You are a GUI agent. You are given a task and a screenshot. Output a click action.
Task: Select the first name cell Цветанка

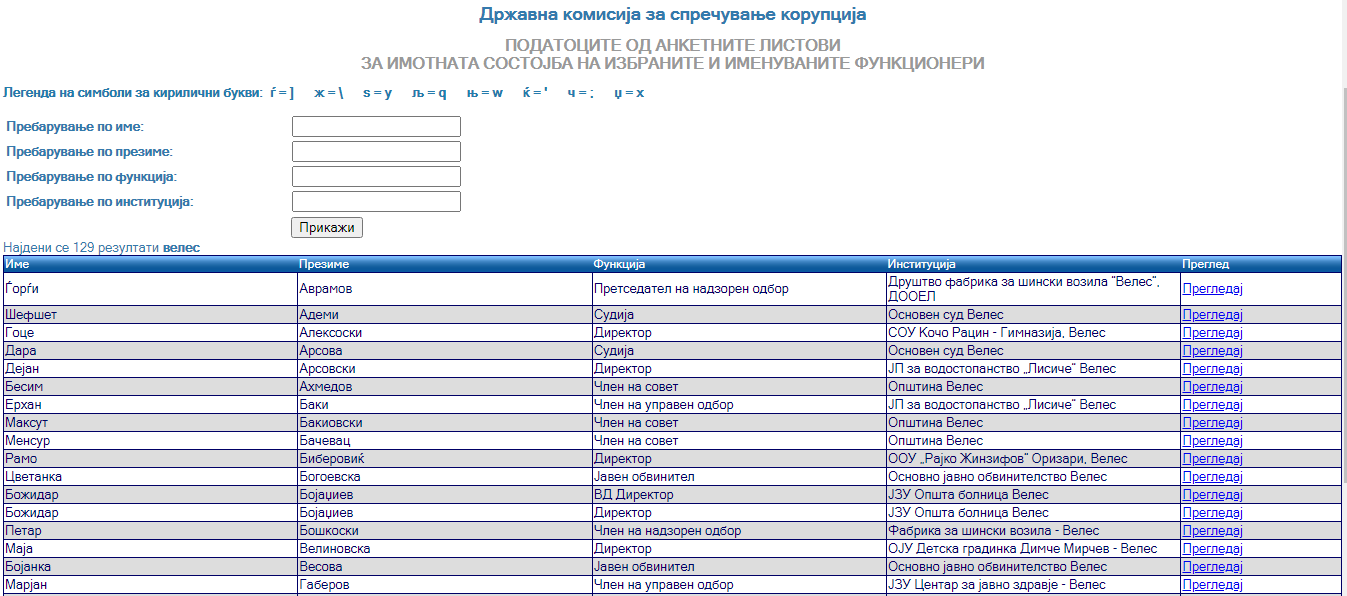(150, 477)
